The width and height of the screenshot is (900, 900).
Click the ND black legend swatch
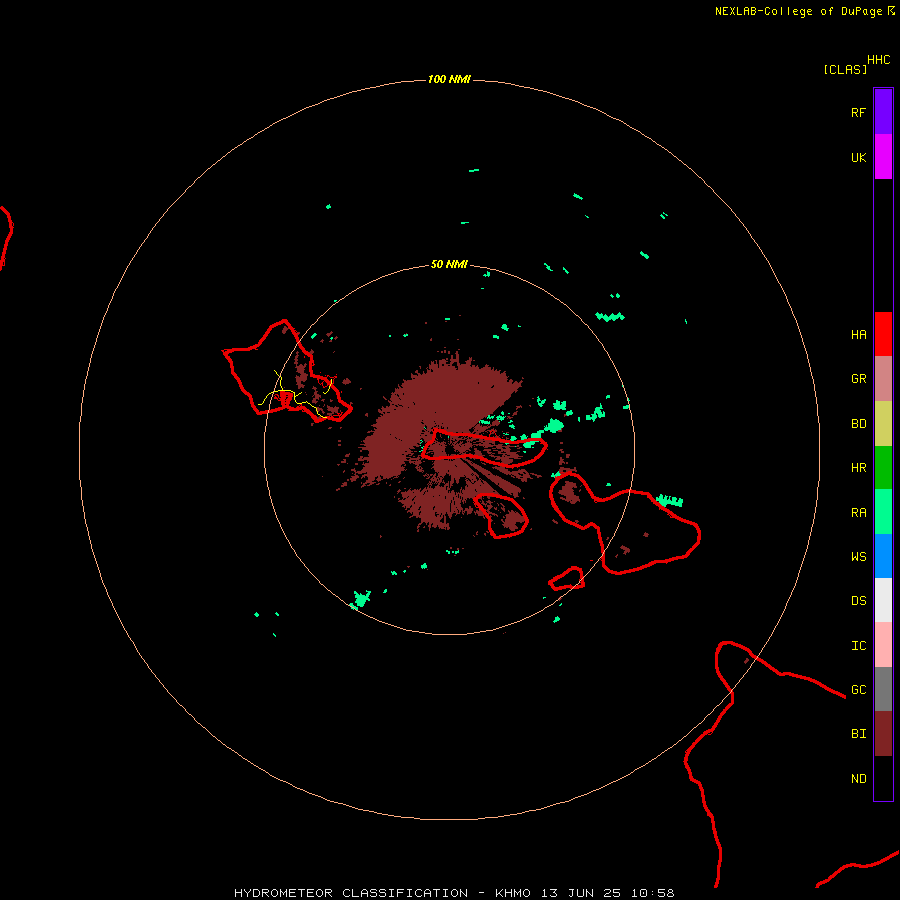[x=883, y=778]
